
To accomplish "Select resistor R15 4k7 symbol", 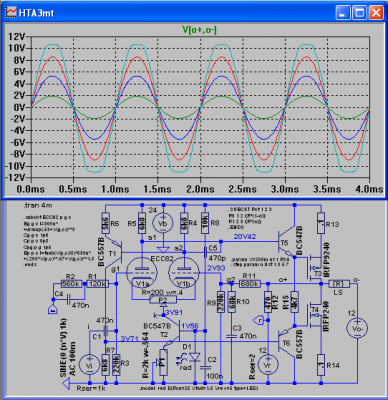I will click(x=294, y=302).
